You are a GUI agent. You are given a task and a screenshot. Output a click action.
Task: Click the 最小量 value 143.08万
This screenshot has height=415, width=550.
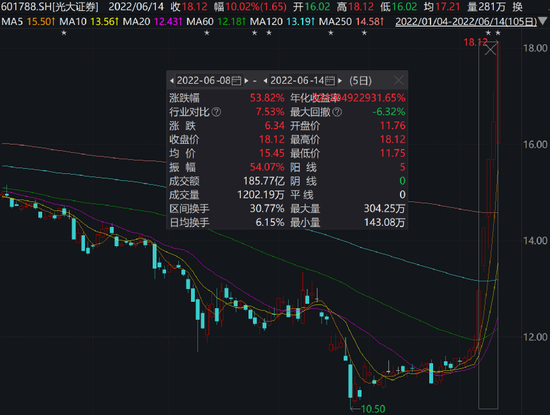[x=384, y=222]
